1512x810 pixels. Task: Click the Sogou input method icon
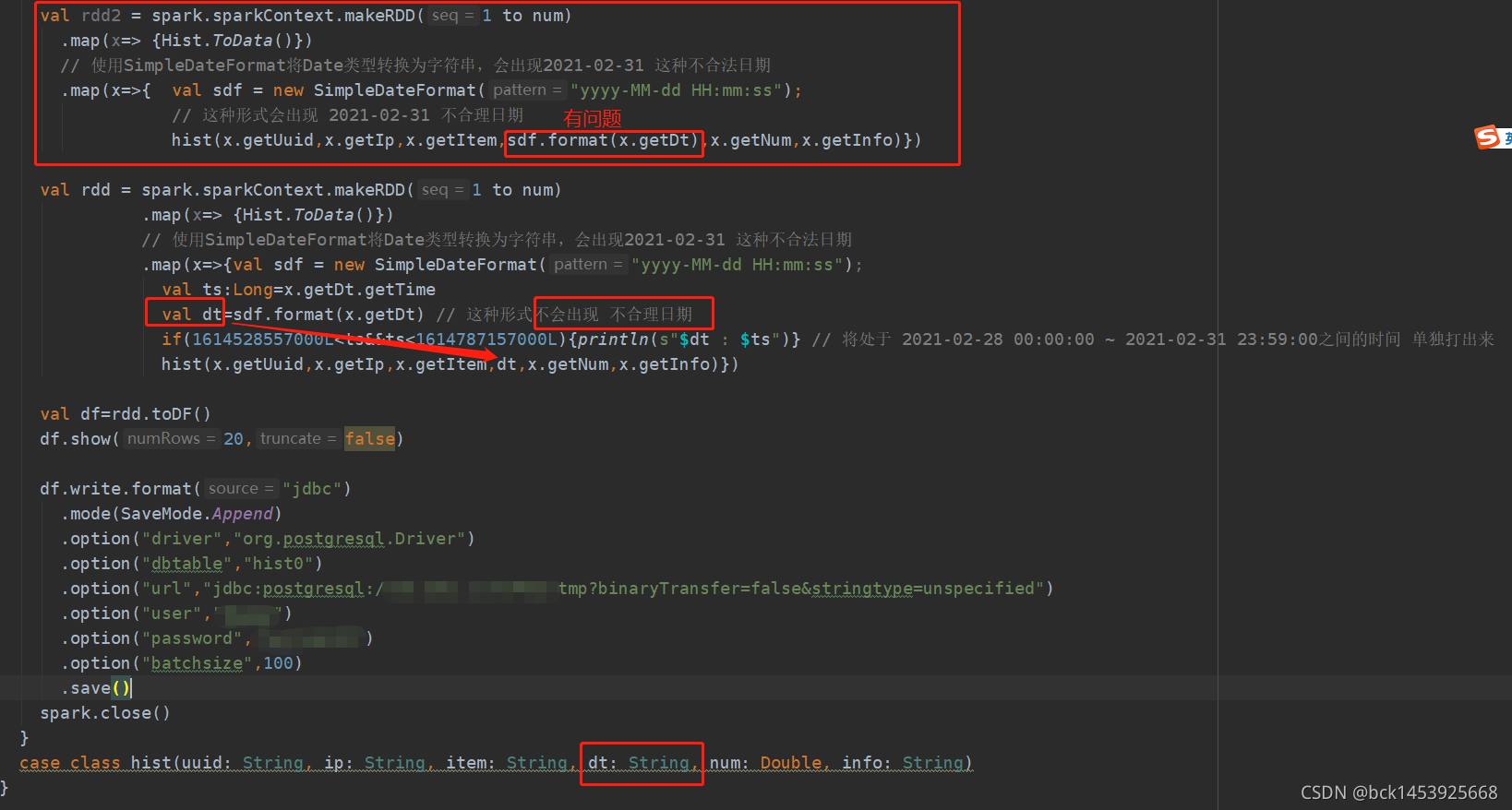pyautogui.click(x=1487, y=137)
